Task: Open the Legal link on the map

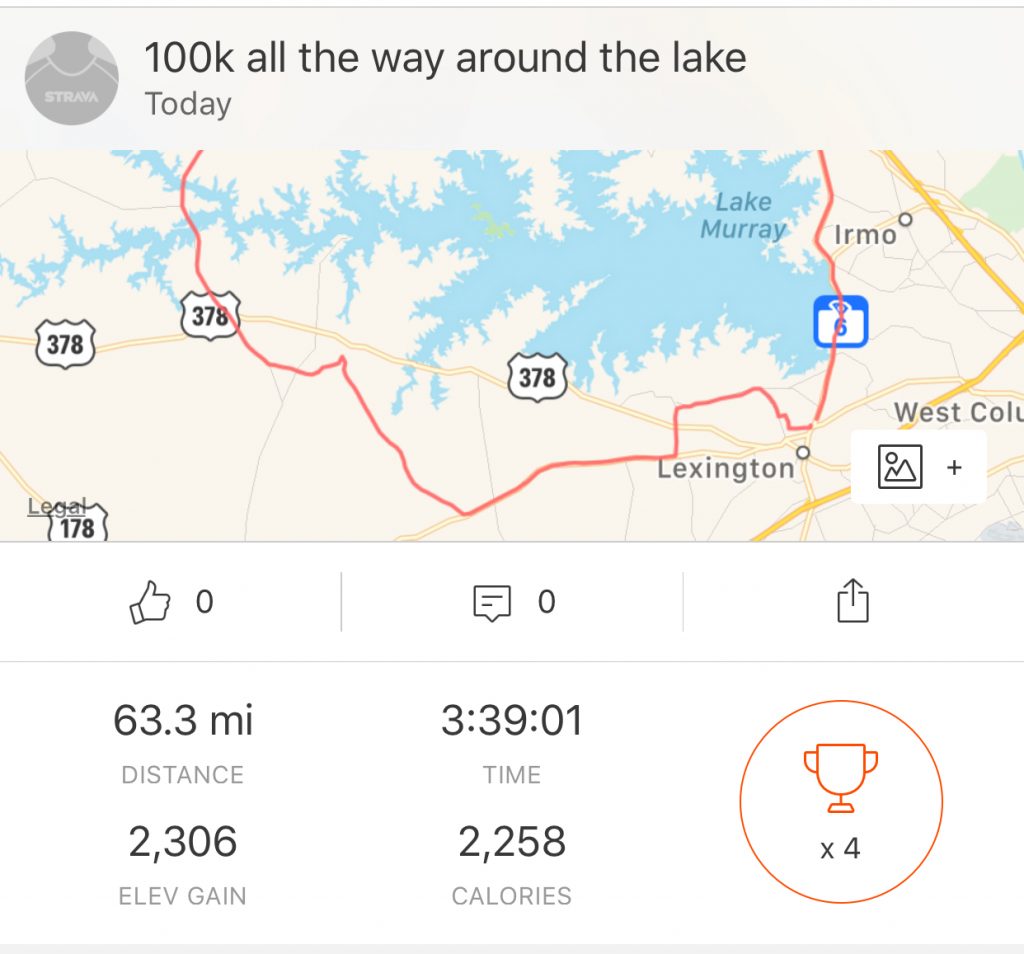Action: point(56,506)
